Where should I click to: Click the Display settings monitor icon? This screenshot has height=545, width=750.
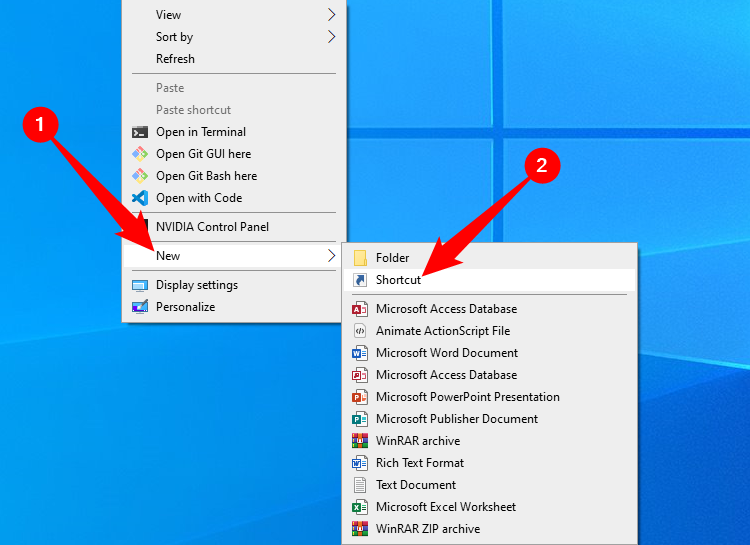[140, 286]
